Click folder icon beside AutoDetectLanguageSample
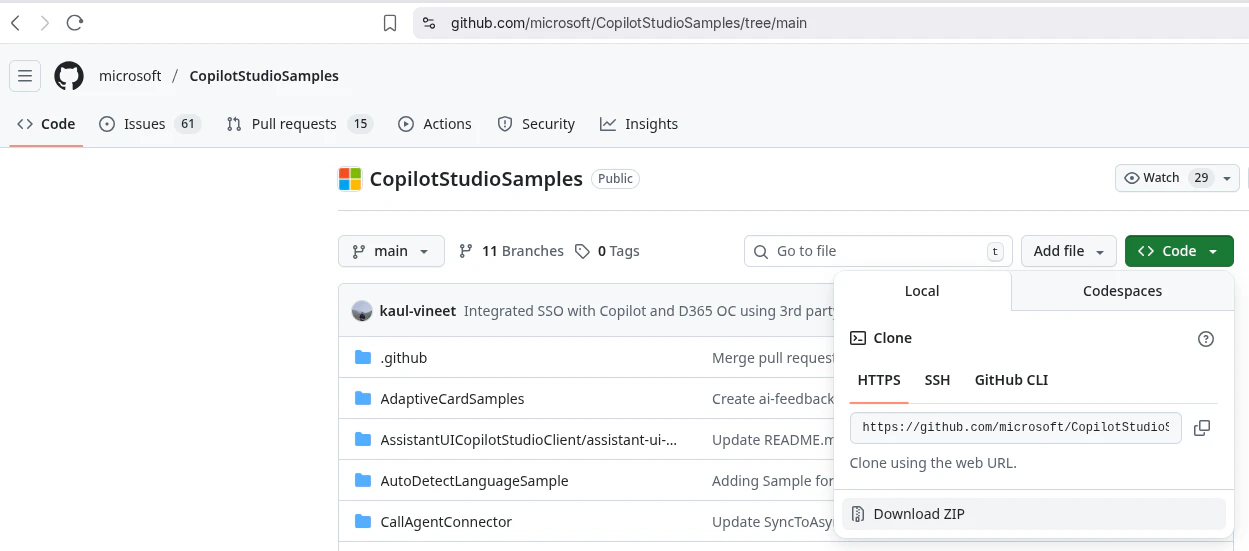Image resolution: width=1249 pixels, height=551 pixels. tap(363, 481)
